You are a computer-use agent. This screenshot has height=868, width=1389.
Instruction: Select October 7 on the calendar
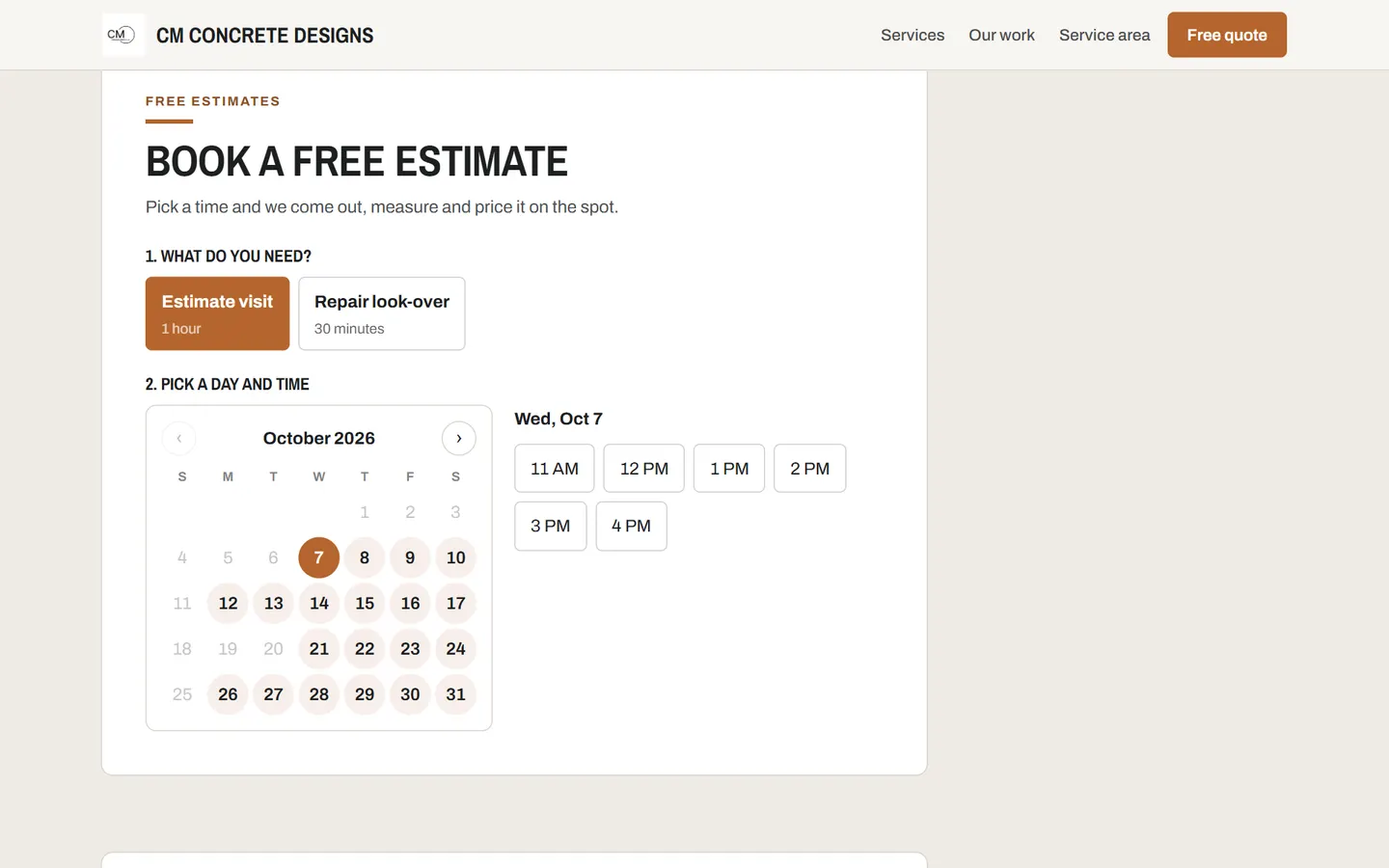[319, 557]
